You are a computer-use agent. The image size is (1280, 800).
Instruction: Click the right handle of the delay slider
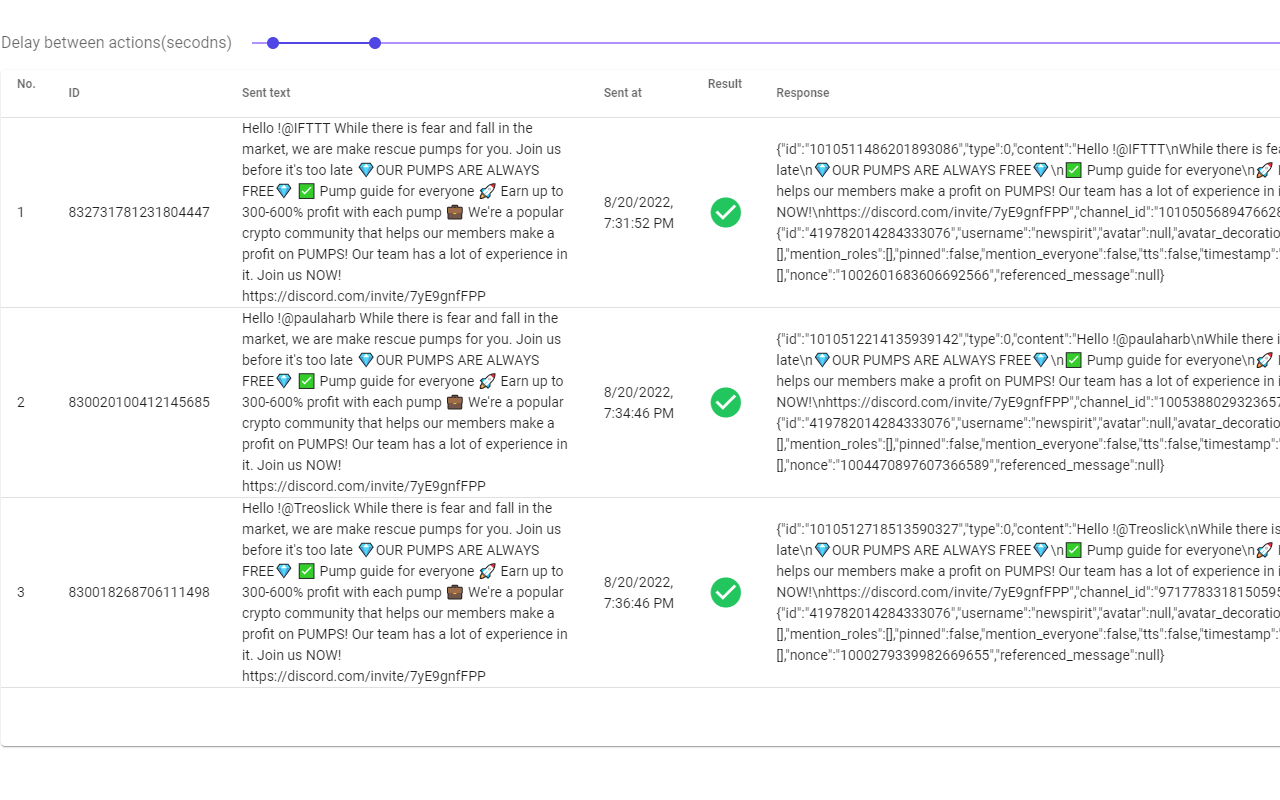coord(375,43)
